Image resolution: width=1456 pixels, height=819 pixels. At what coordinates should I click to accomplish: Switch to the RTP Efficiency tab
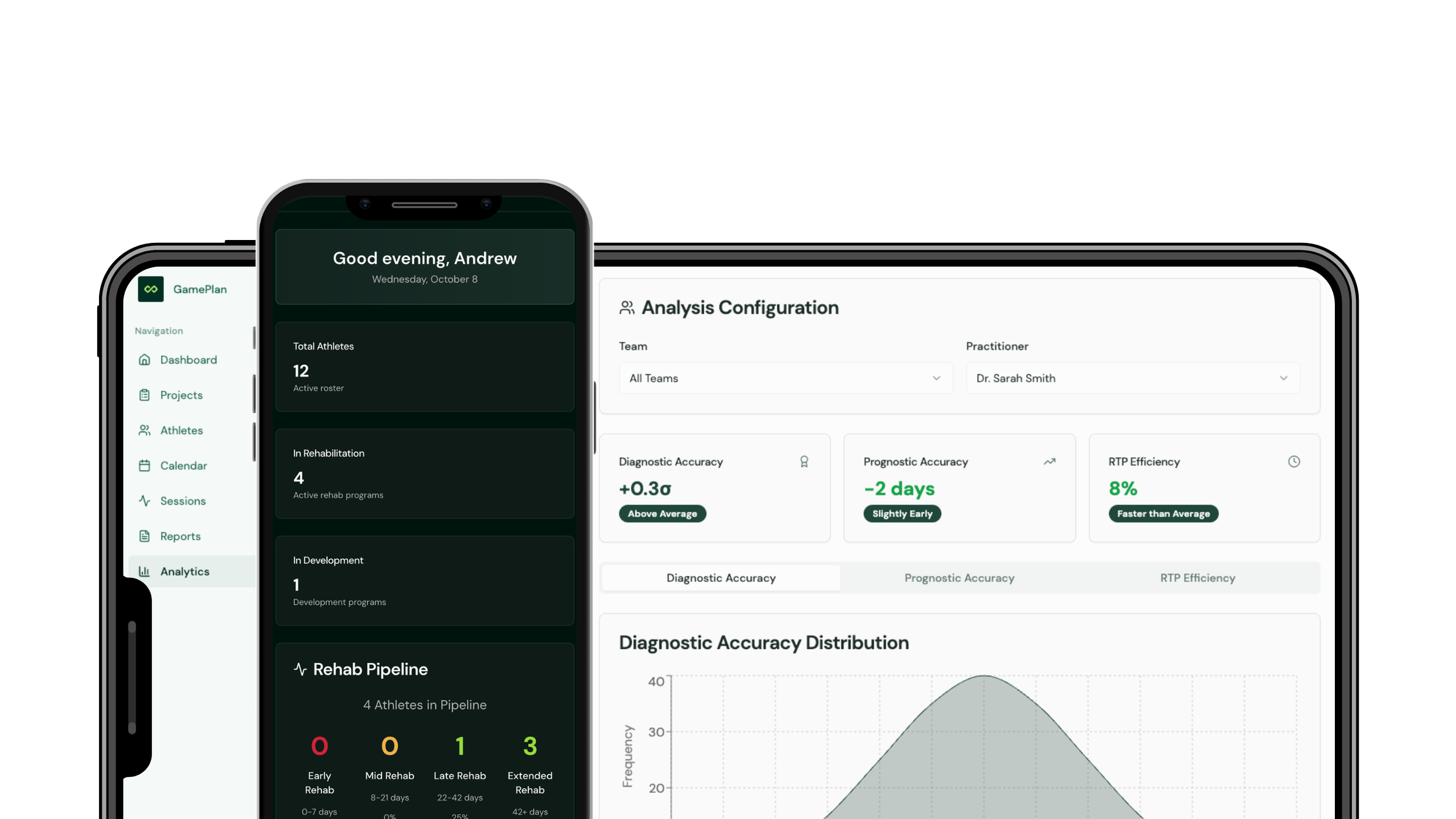pyautogui.click(x=1197, y=578)
